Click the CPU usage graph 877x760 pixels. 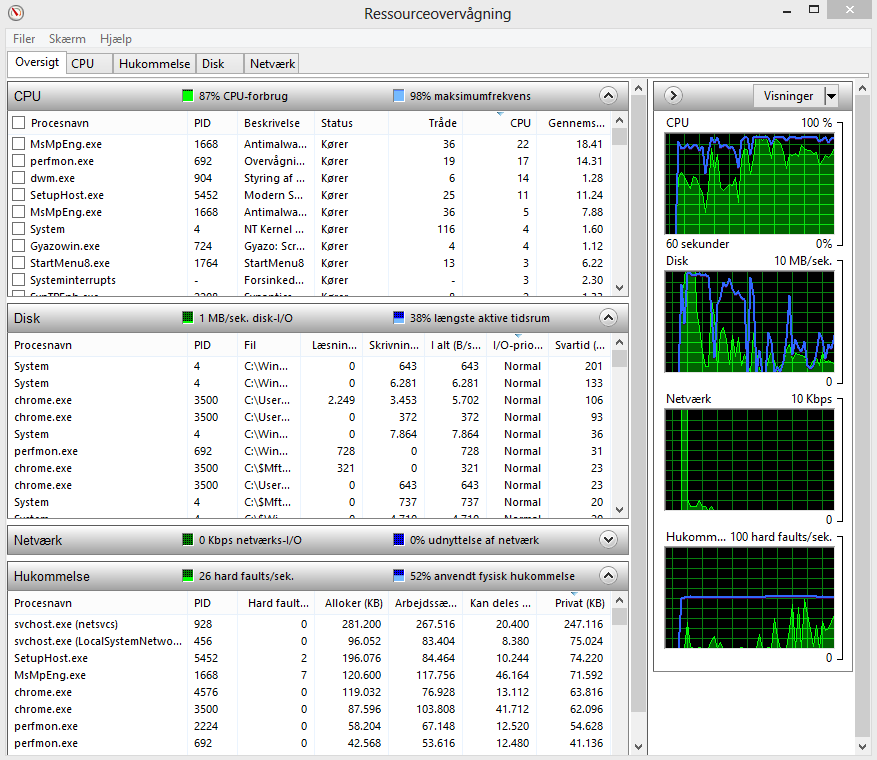click(x=749, y=183)
